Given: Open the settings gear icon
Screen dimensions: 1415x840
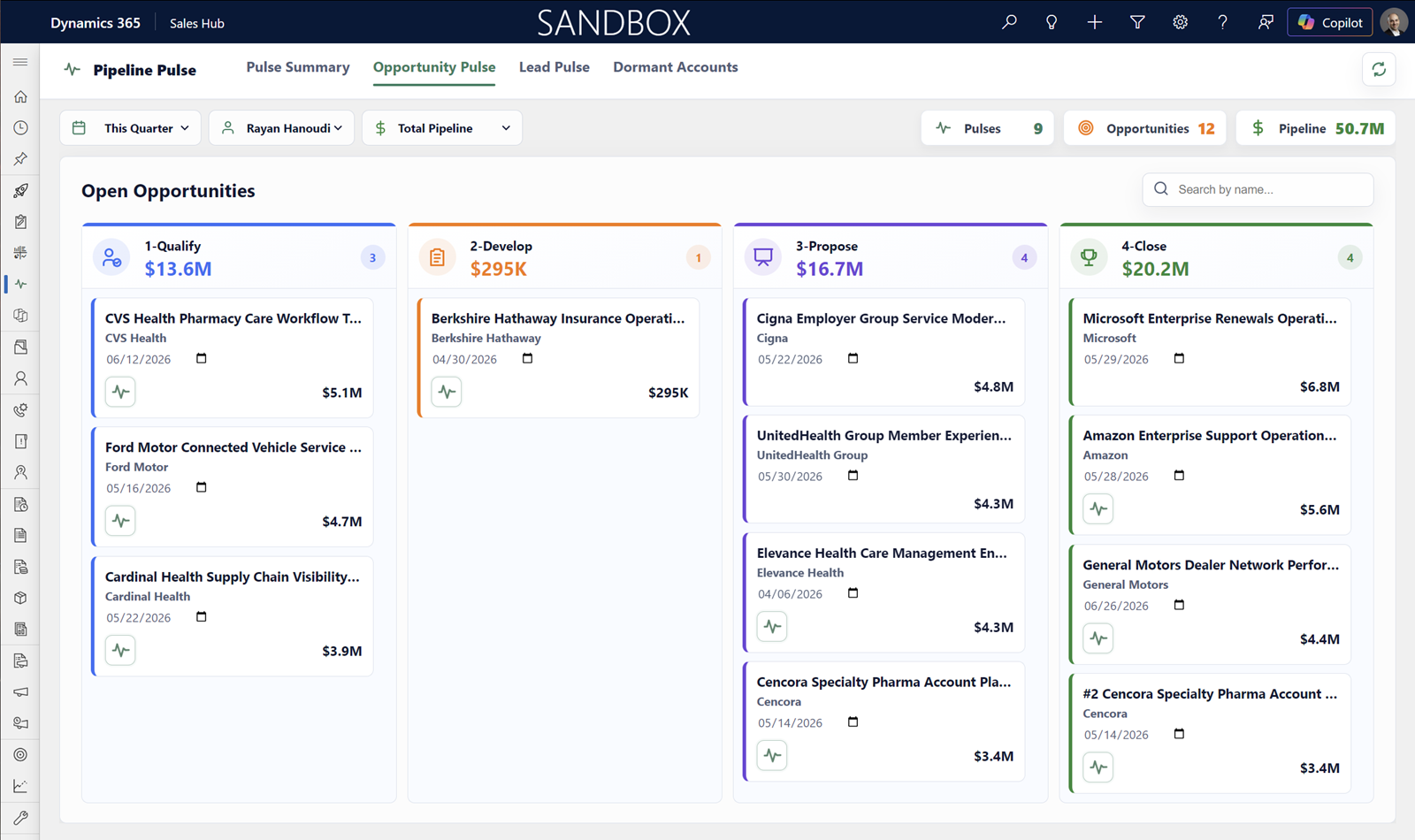Looking at the screenshot, I should click(x=1180, y=22).
